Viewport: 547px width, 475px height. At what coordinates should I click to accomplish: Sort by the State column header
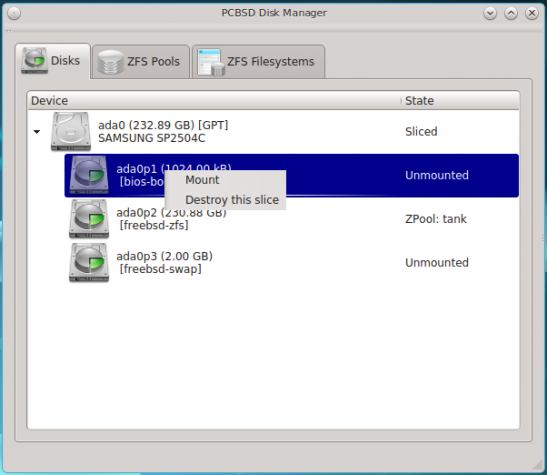460,101
